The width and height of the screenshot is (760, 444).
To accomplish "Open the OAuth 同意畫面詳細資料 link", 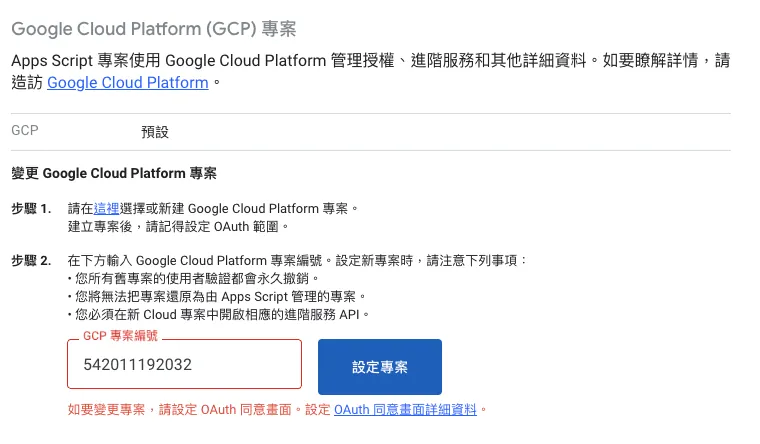I will pyautogui.click(x=406, y=410).
